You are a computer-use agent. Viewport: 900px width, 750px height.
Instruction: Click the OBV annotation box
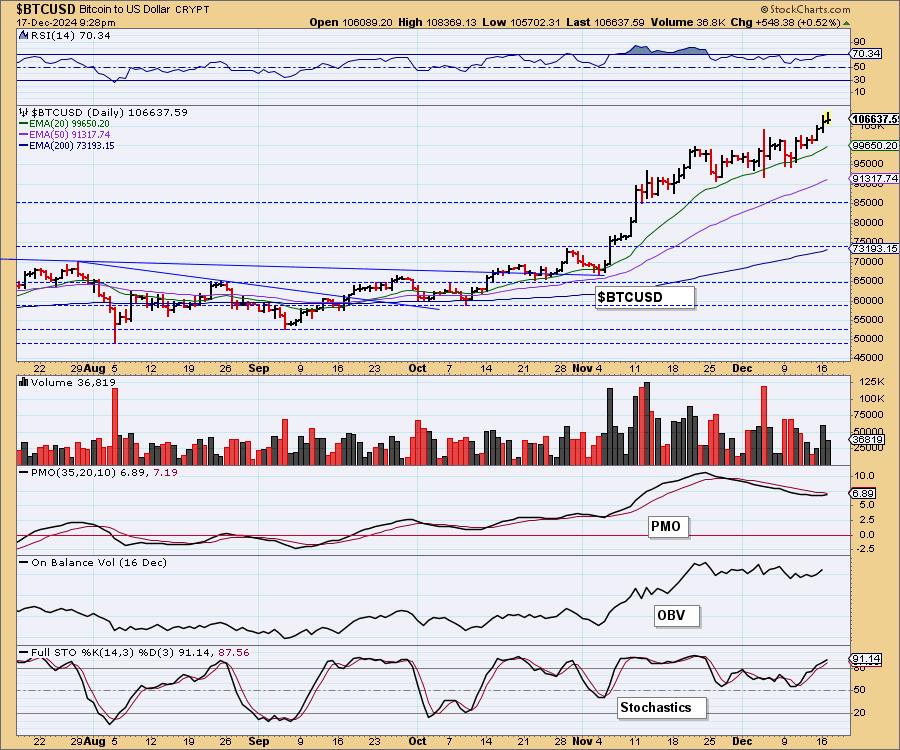(x=677, y=615)
